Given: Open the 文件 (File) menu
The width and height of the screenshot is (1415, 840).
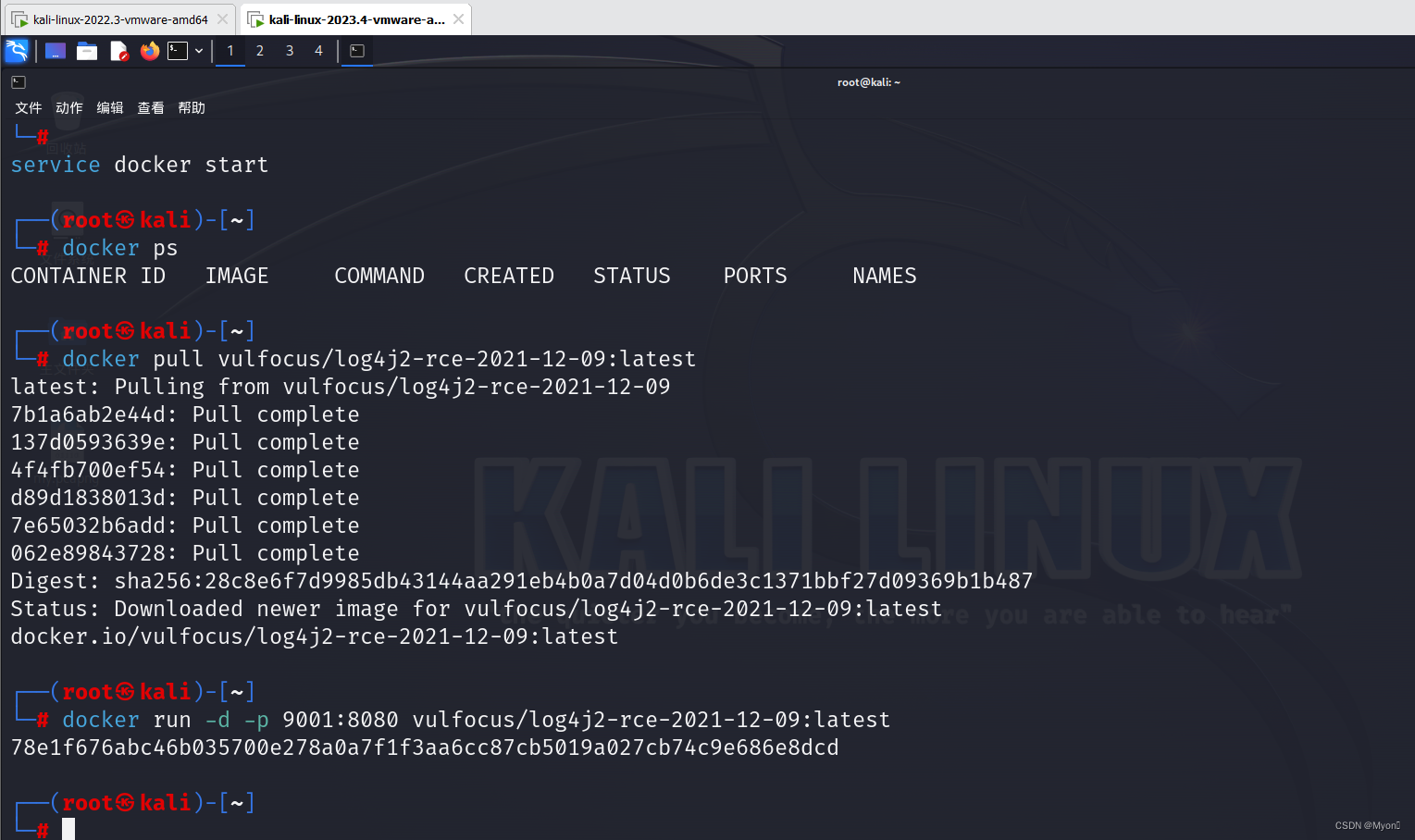Looking at the screenshot, I should pos(29,107).
